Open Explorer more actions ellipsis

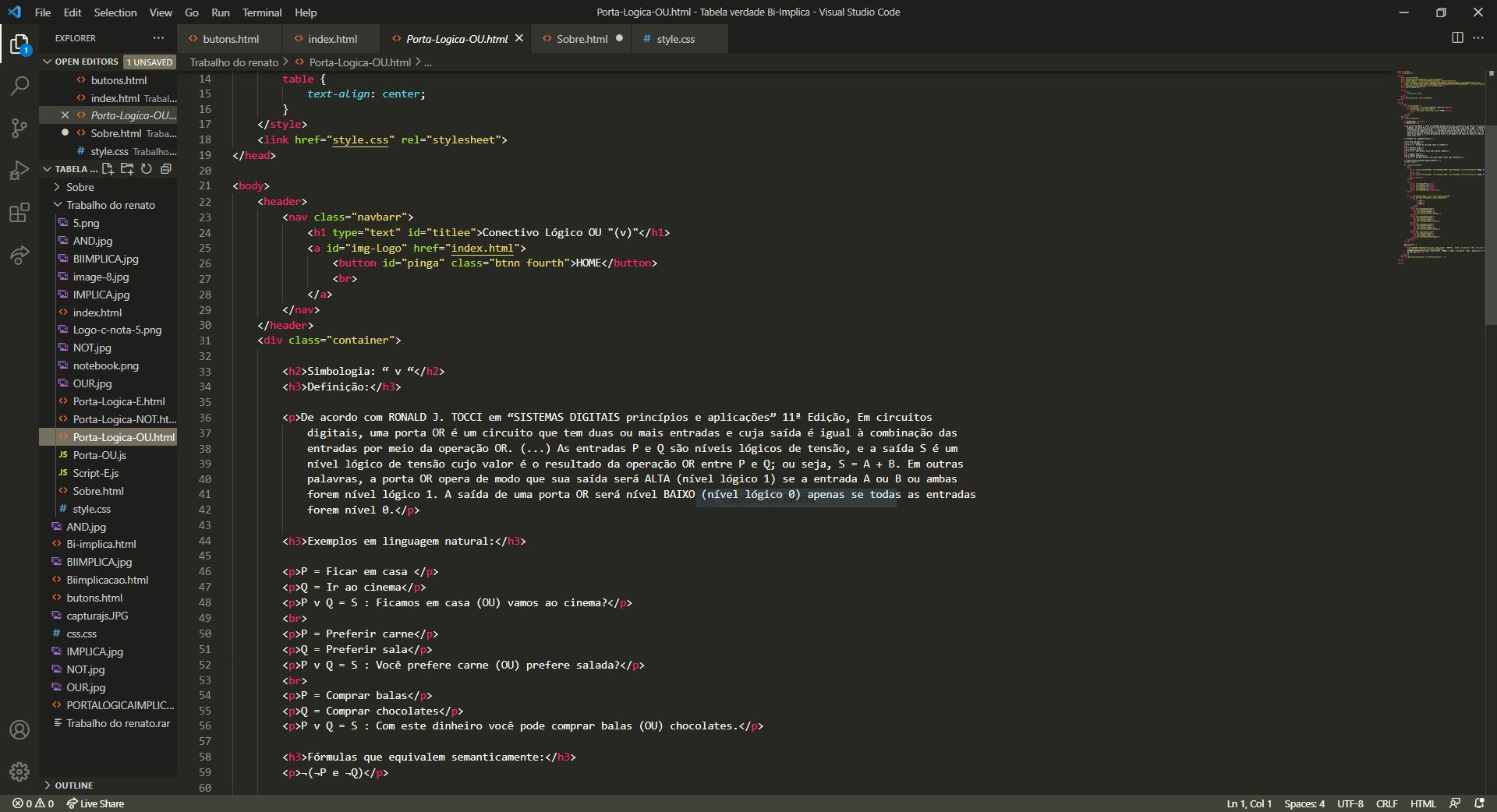159,37
